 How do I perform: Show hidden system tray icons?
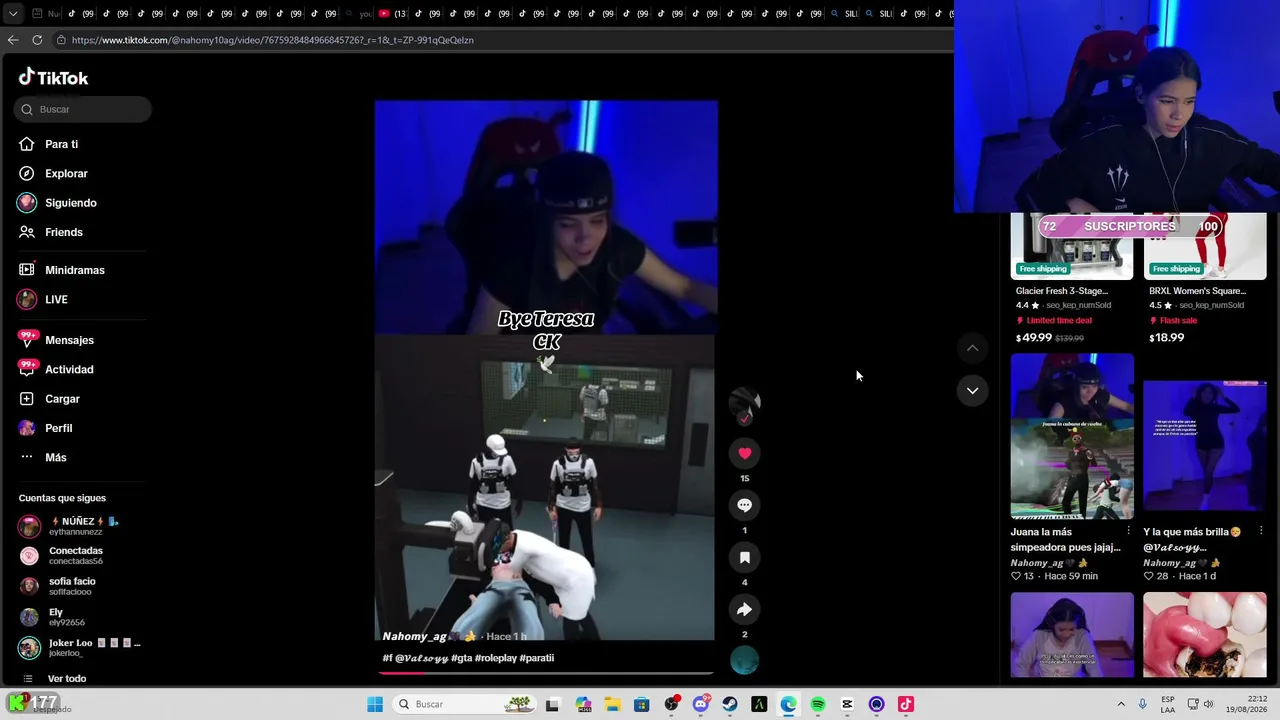[1121, 705]
